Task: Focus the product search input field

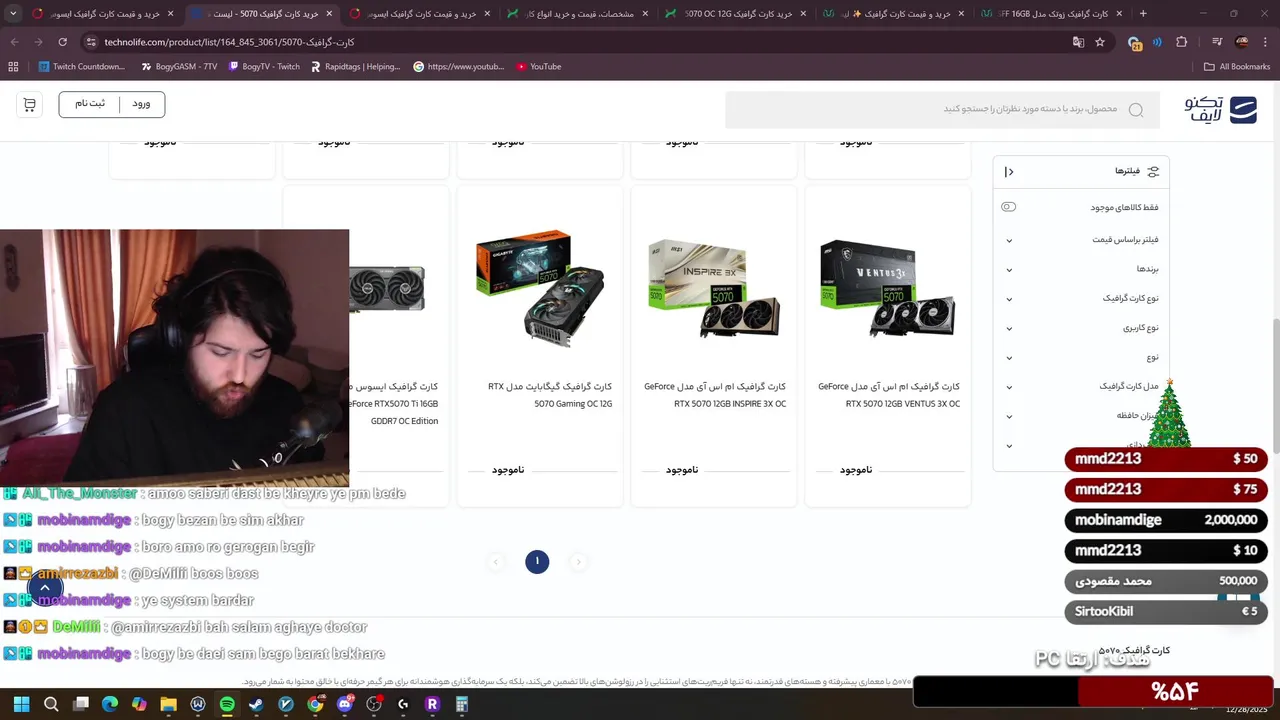Action: [x=942, y=110]
